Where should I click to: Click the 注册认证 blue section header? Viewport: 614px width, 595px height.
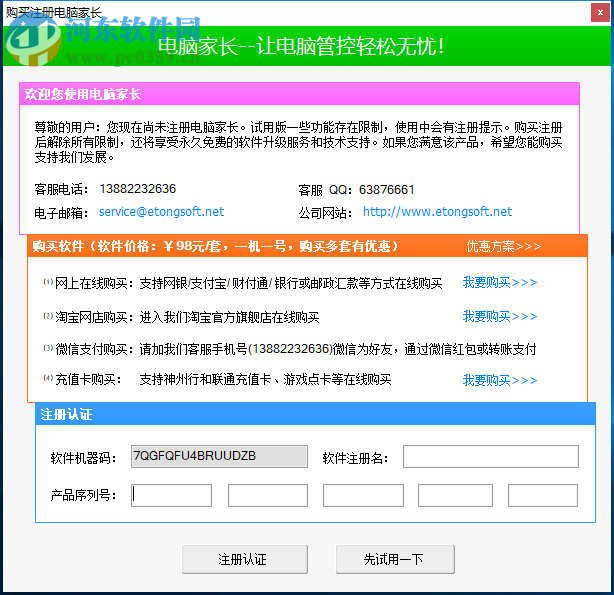315,414
